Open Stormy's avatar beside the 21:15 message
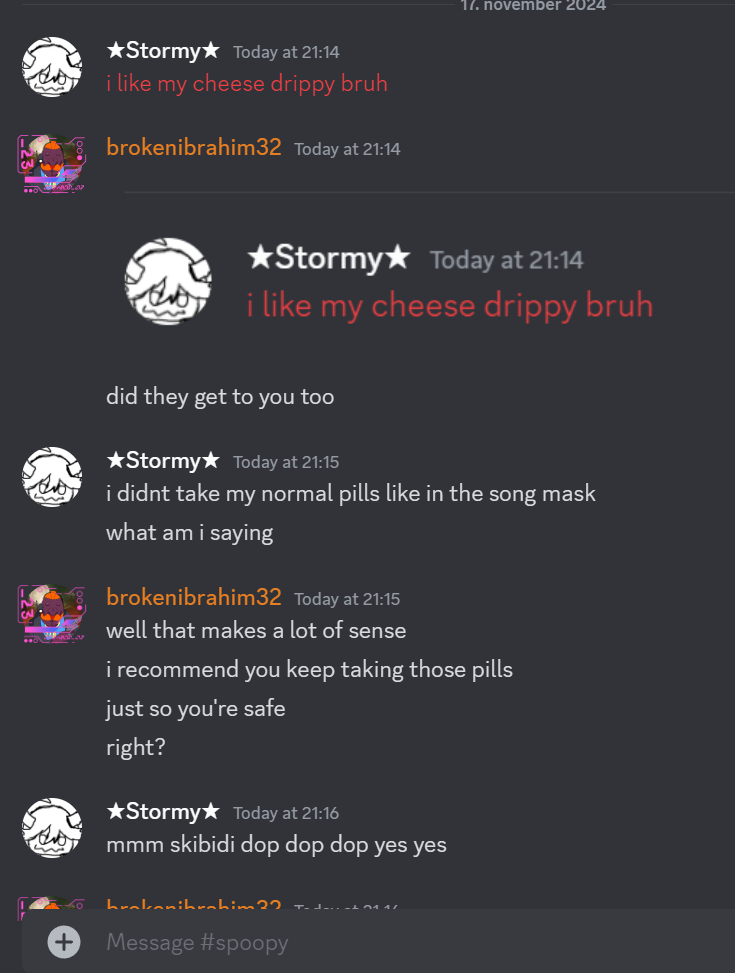Screen dimensions: 735x973 click(x=52, y=477)
